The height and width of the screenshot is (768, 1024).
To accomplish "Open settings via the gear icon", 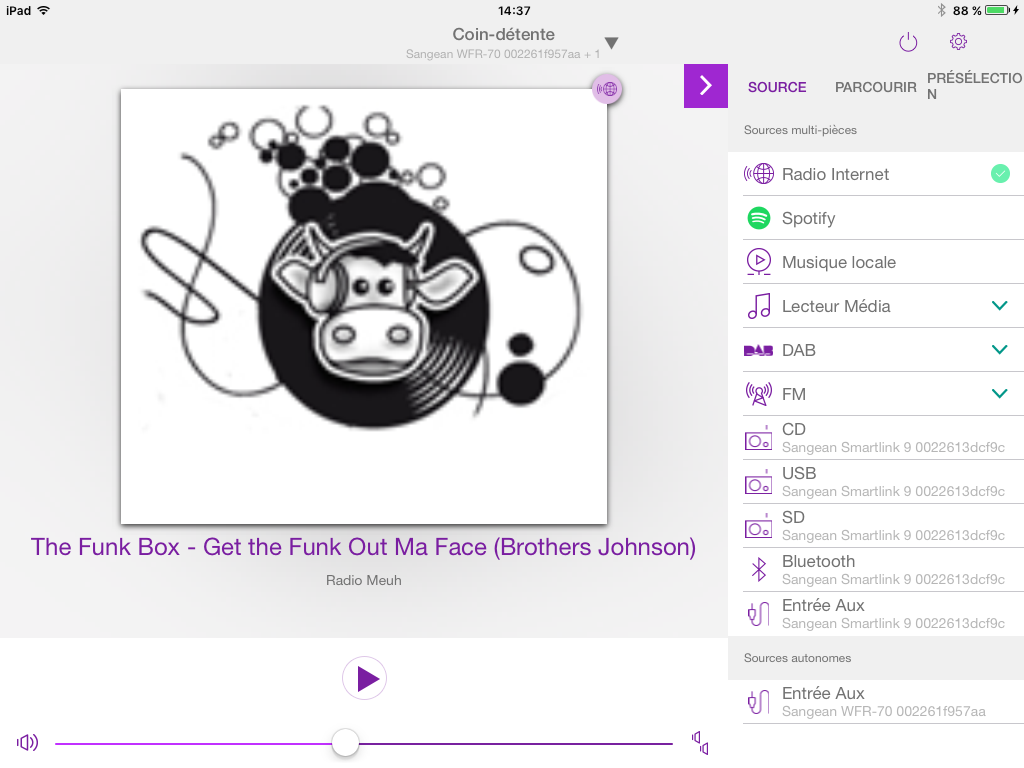I will (x=958, y=42).
